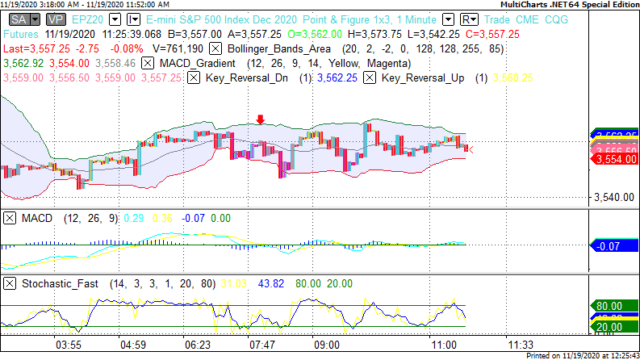This screenshot has height=360, width=640.
Task: Toggle the MACD_Gradient study checkbox
Action: tap(147, 63)
